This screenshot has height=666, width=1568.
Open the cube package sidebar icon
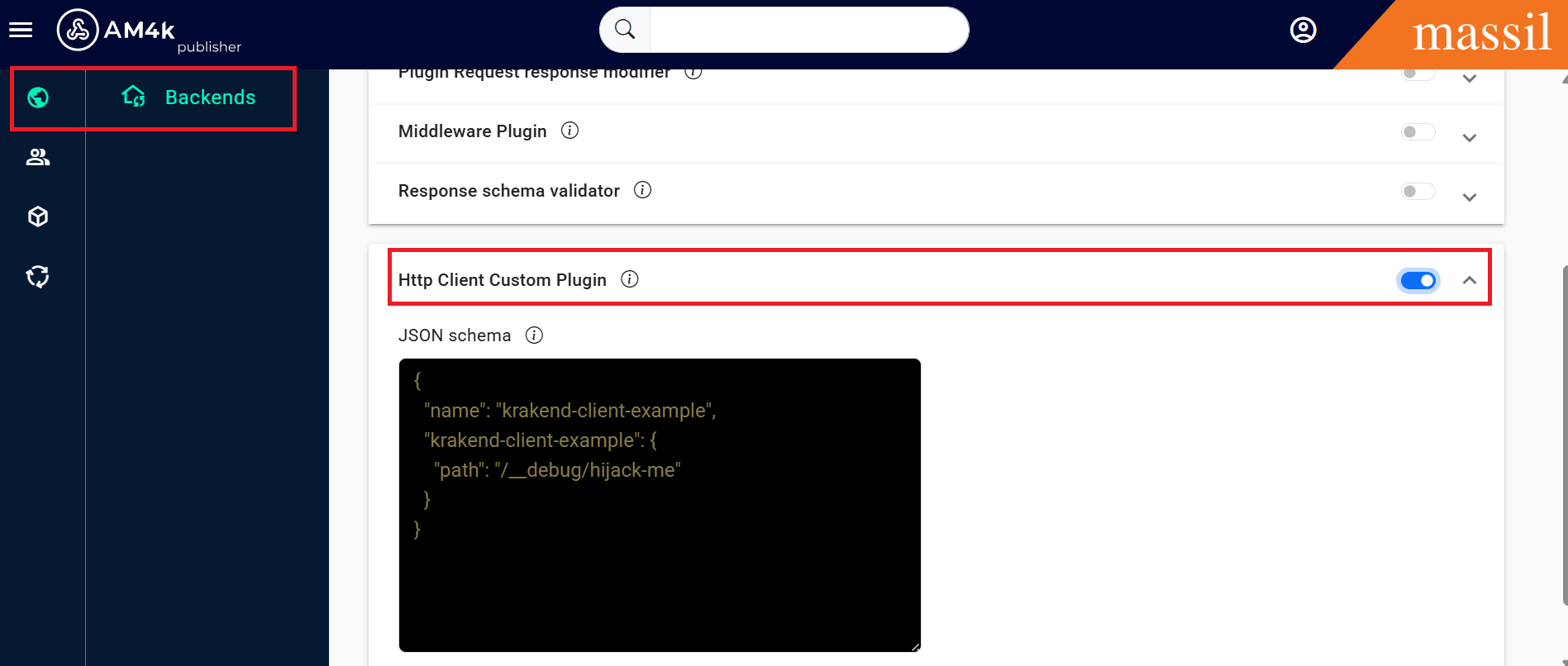[x=38, y=216]
